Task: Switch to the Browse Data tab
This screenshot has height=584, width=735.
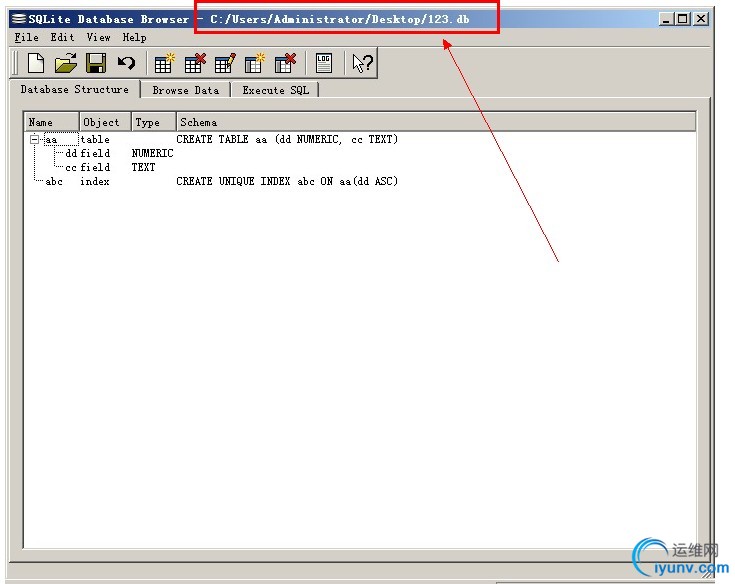Action: (186, 90)
